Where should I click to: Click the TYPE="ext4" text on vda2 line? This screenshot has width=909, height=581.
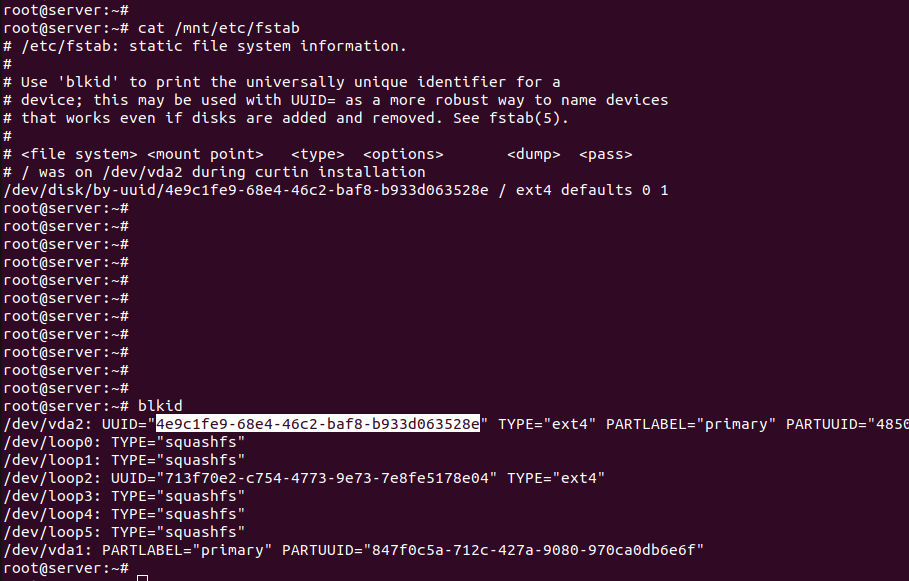tap(547, 424)
